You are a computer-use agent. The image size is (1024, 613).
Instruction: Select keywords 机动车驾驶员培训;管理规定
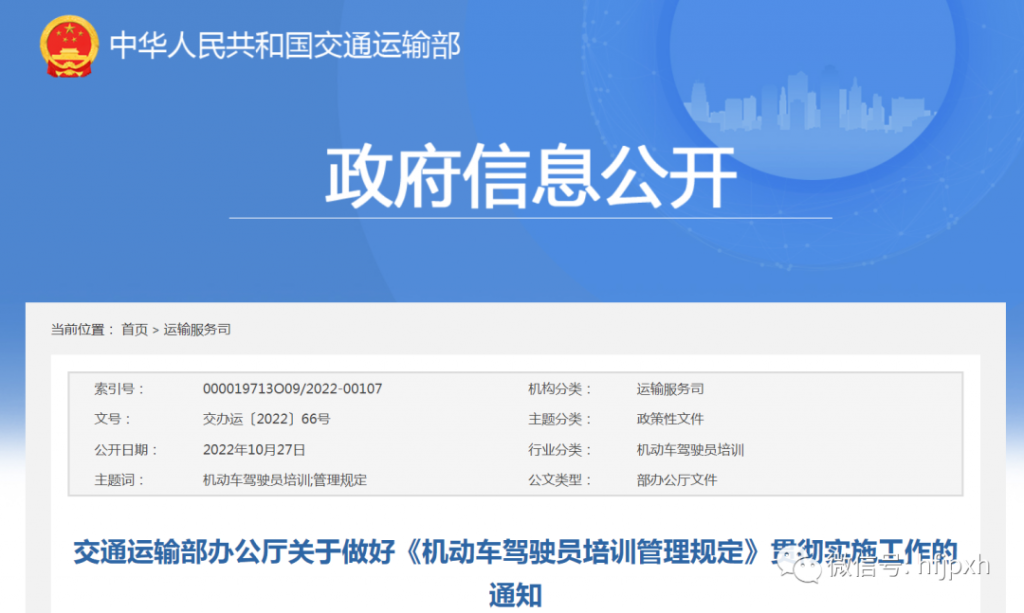[285, 480]
